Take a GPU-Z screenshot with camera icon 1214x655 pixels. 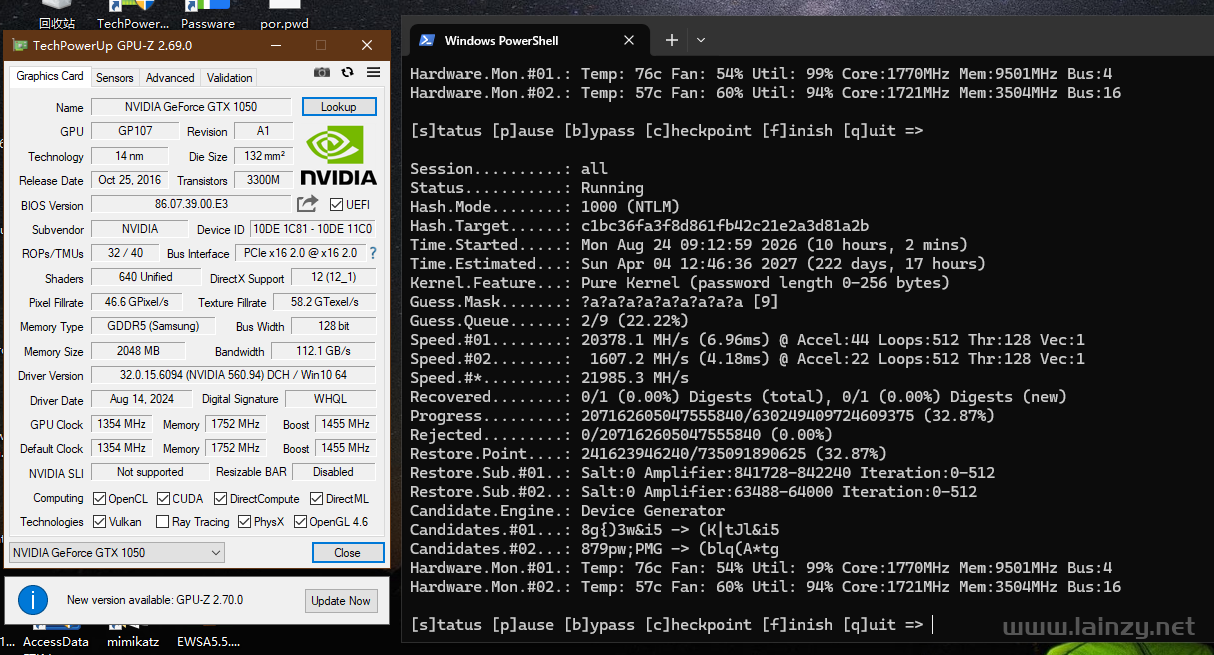click(x=322, y=72)
